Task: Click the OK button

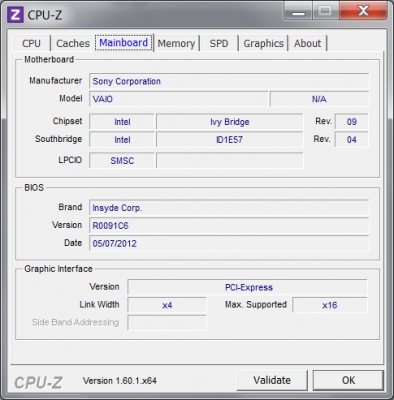Action: (x=348, y=380)
